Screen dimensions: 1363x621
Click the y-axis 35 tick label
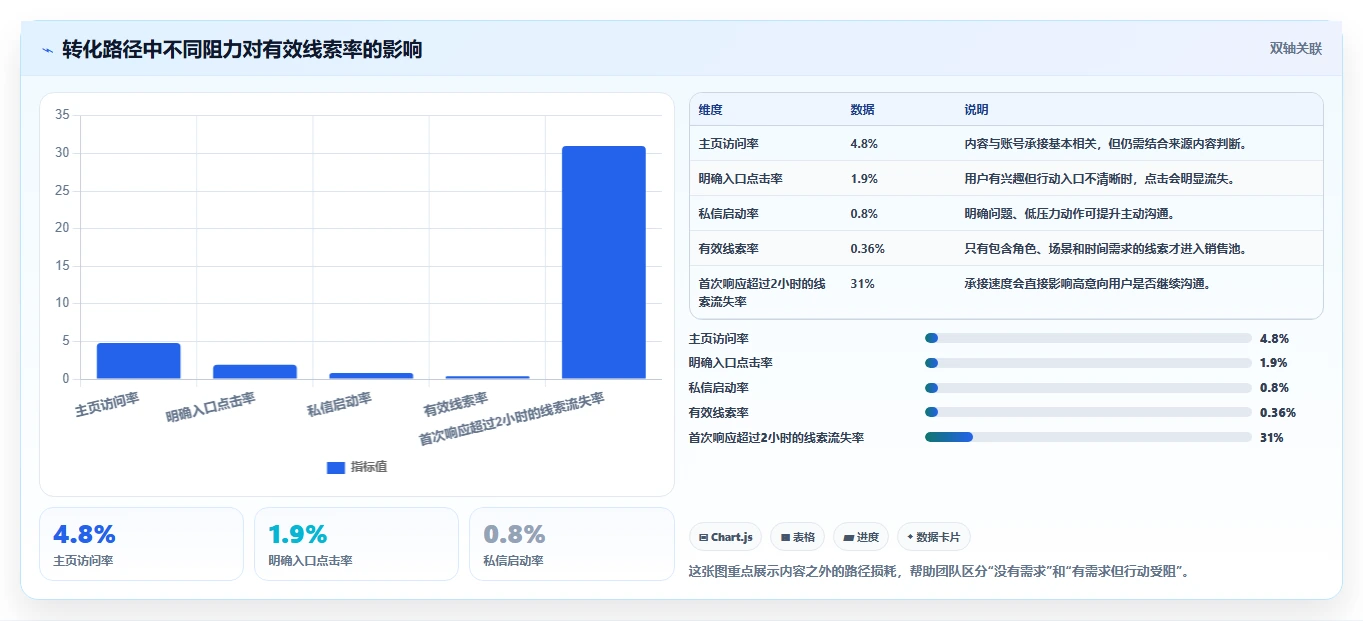point(62,115)
